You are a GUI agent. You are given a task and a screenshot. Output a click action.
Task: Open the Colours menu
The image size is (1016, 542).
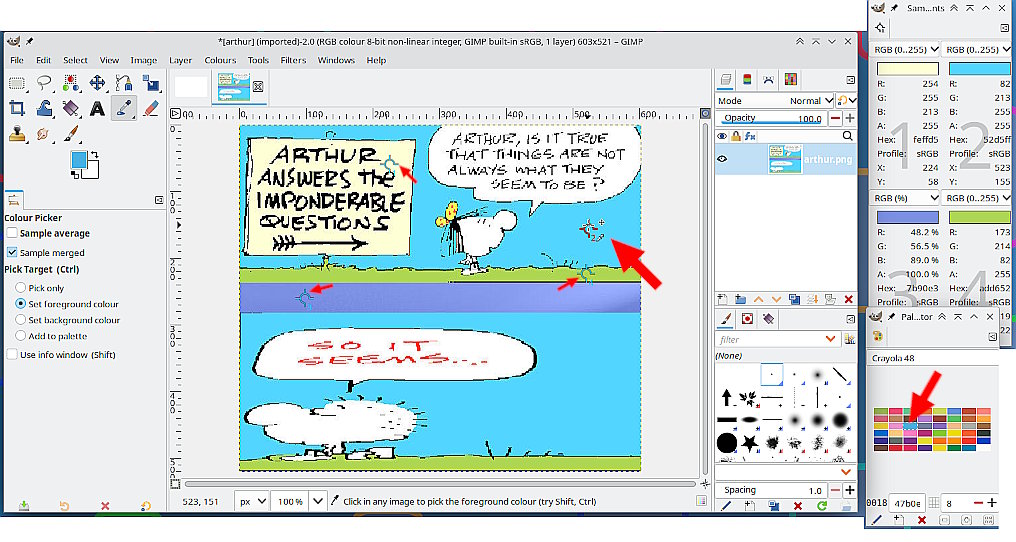point(220,60)
